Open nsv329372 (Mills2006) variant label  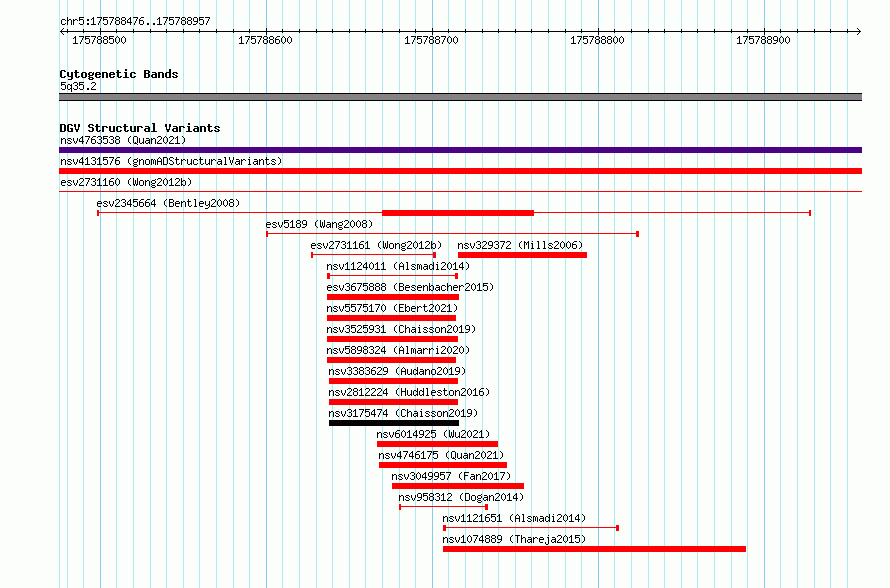(520, 245)
